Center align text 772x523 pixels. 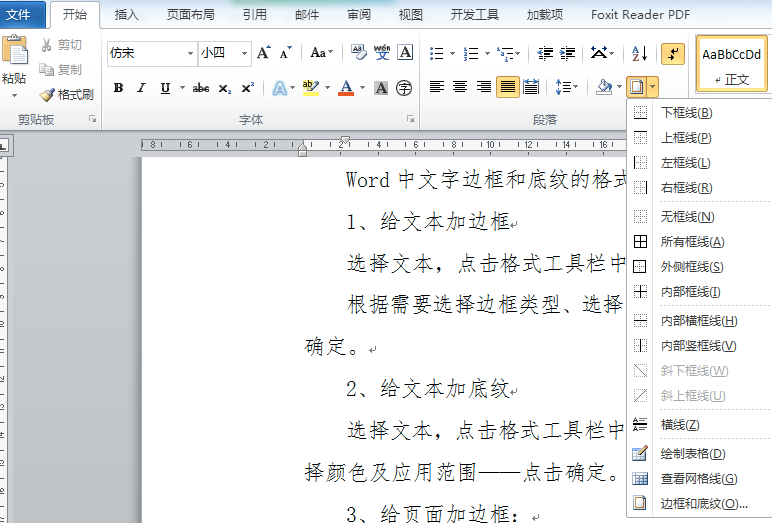(x=460, y=88)
